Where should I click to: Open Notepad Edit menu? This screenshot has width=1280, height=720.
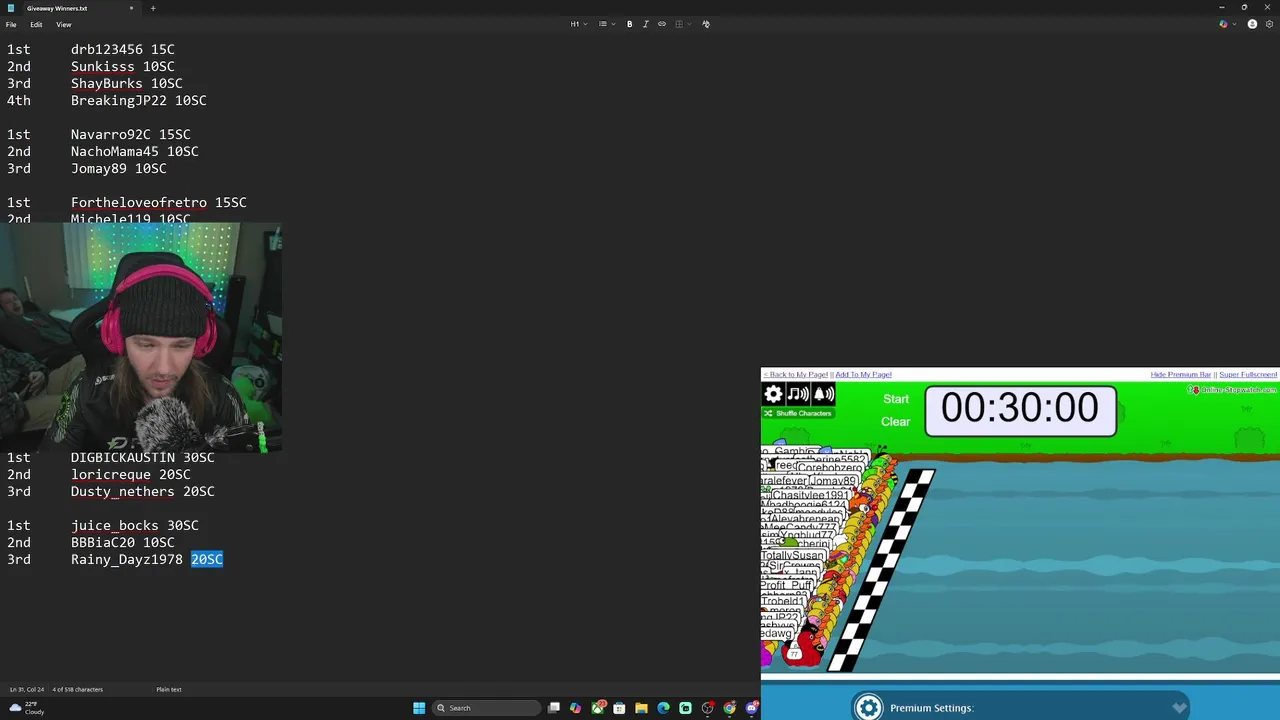[x=36, y=24]
